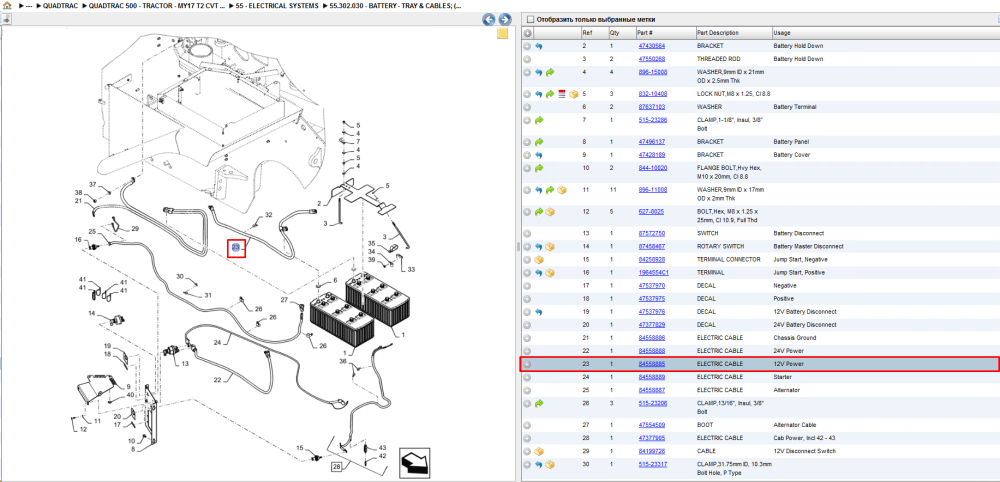Select the 'Alternator Cable' usage text
Image resolution: width=1000 pixels, height=482 pixels.
tap(794, 425)
